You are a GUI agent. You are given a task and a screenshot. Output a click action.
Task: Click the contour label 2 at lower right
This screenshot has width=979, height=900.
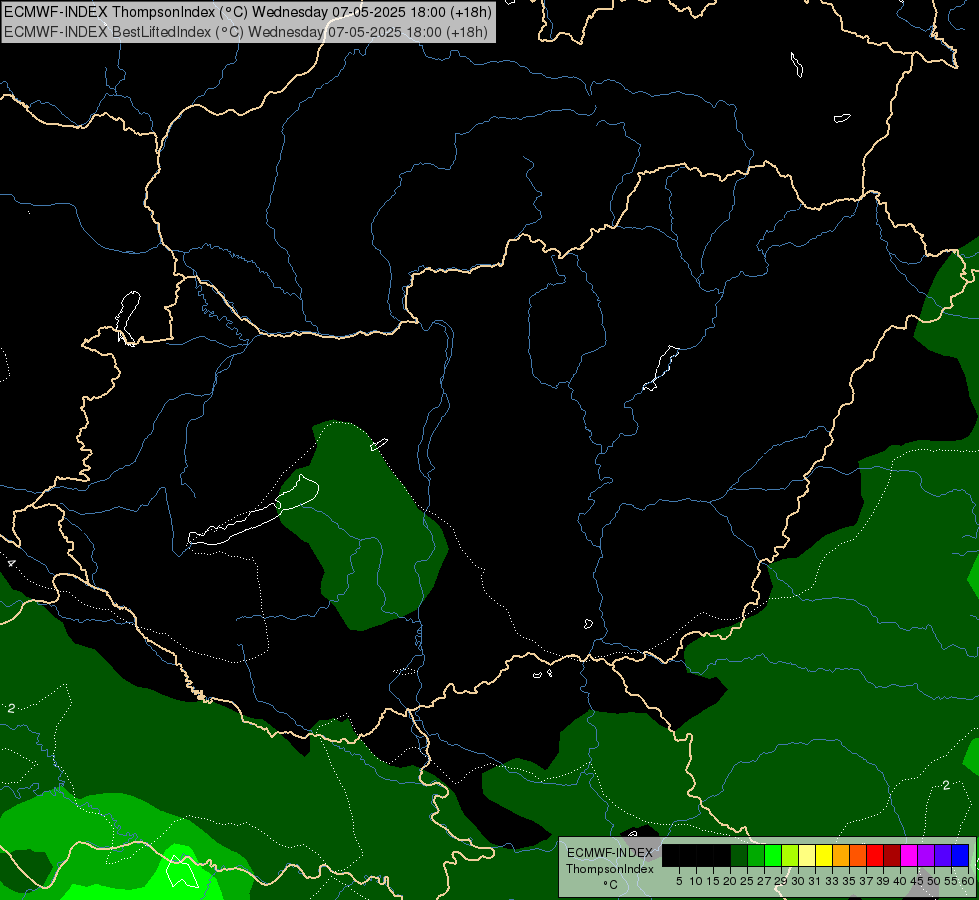pos(946,785)
